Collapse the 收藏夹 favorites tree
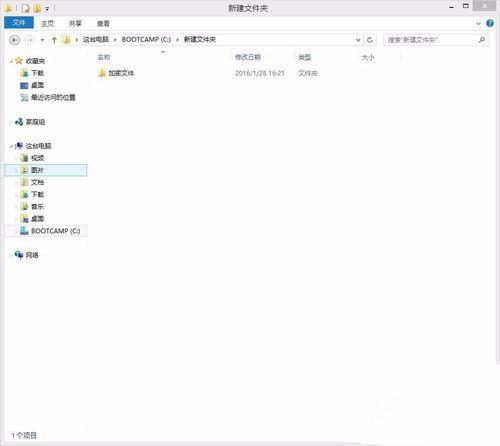 click(11, 61)
